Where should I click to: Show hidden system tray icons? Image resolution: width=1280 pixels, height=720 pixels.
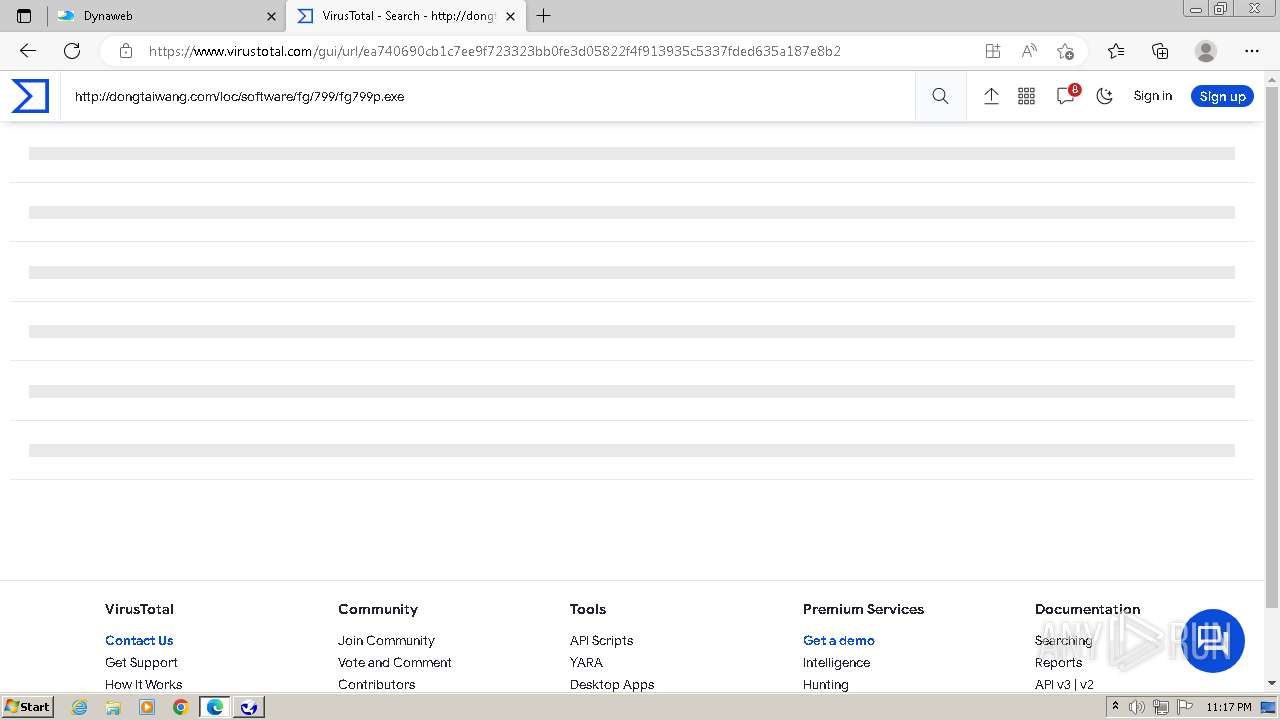(1116, 707)
